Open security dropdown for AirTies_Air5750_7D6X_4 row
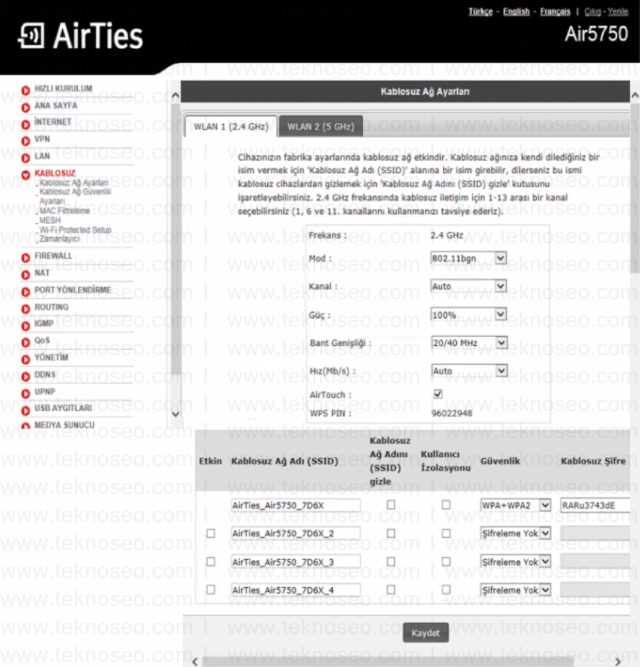This screenshot has width=640, height=667. pos(515,590)
